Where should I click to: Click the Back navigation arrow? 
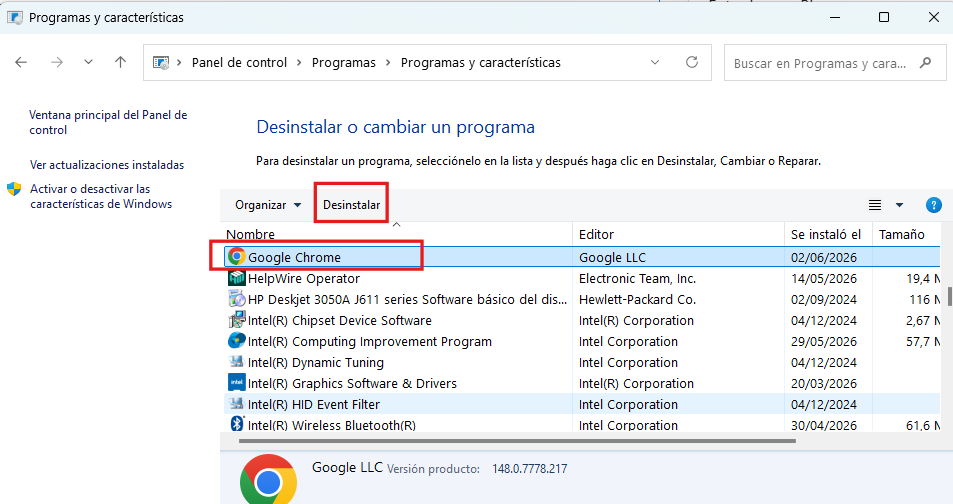pos(21,62)
